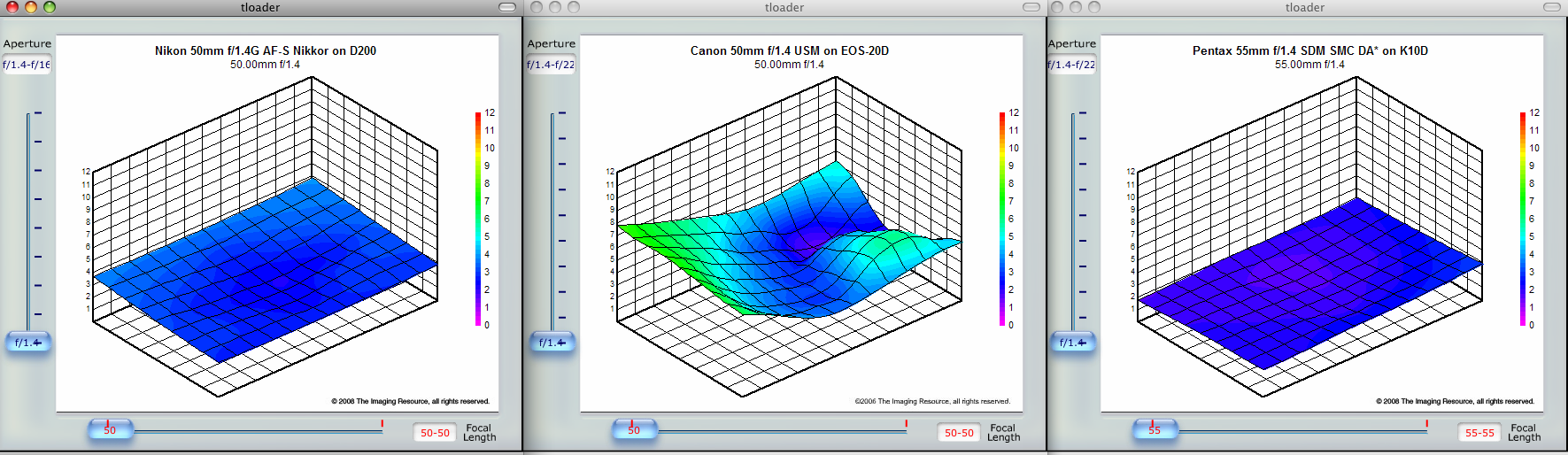Click the color scale legend bar in Canon chart

click(1002, 219)
